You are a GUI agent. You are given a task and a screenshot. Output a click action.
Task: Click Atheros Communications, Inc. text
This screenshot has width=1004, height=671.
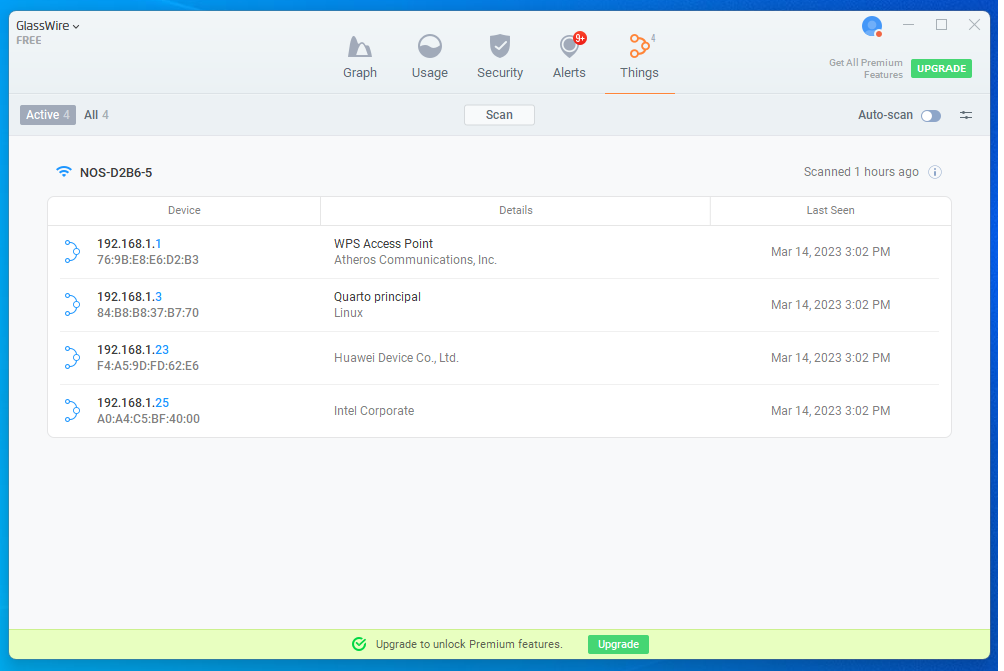[x=415, y=260]
